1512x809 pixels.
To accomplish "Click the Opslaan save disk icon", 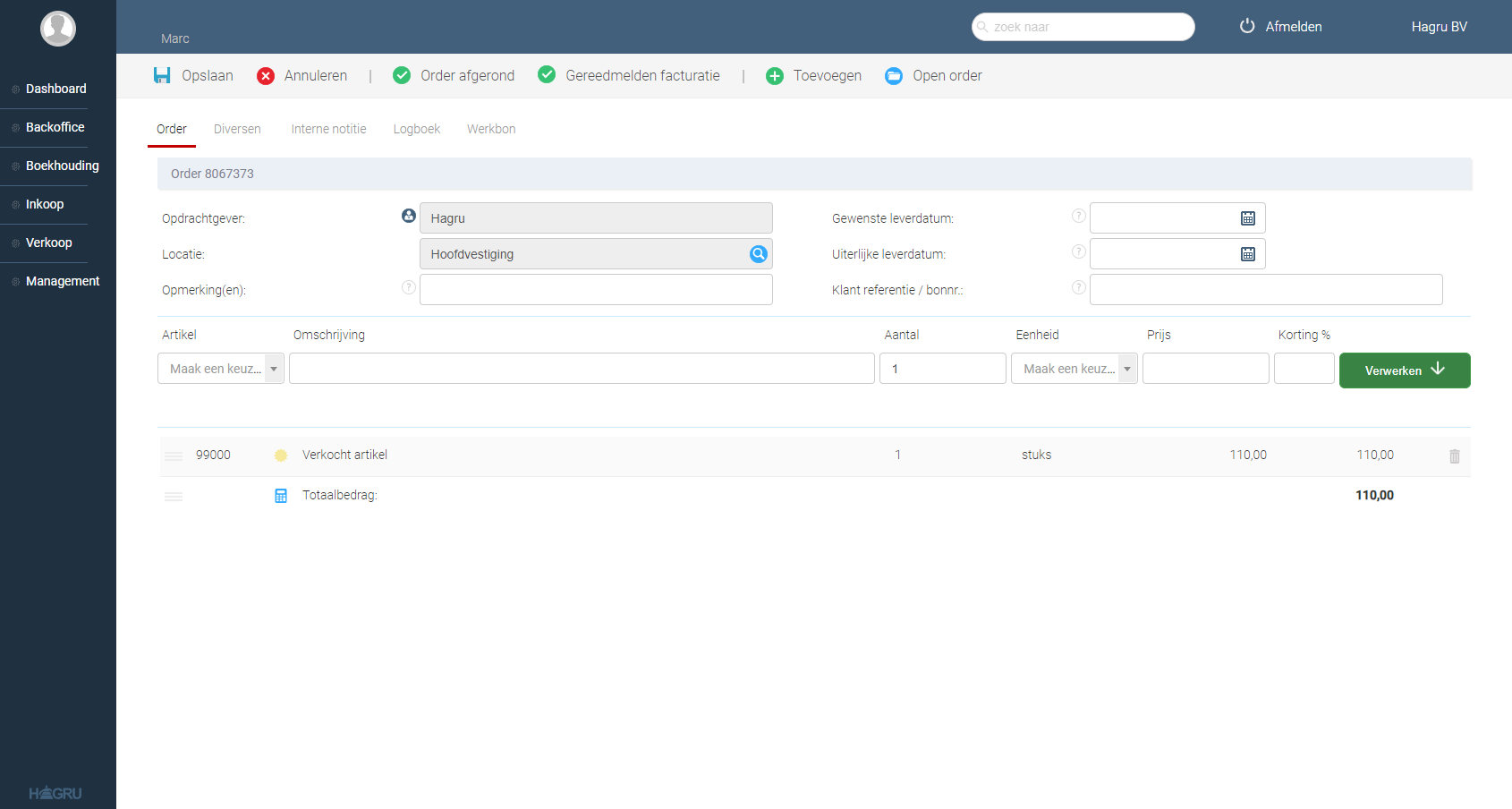I will click(162, 76).
